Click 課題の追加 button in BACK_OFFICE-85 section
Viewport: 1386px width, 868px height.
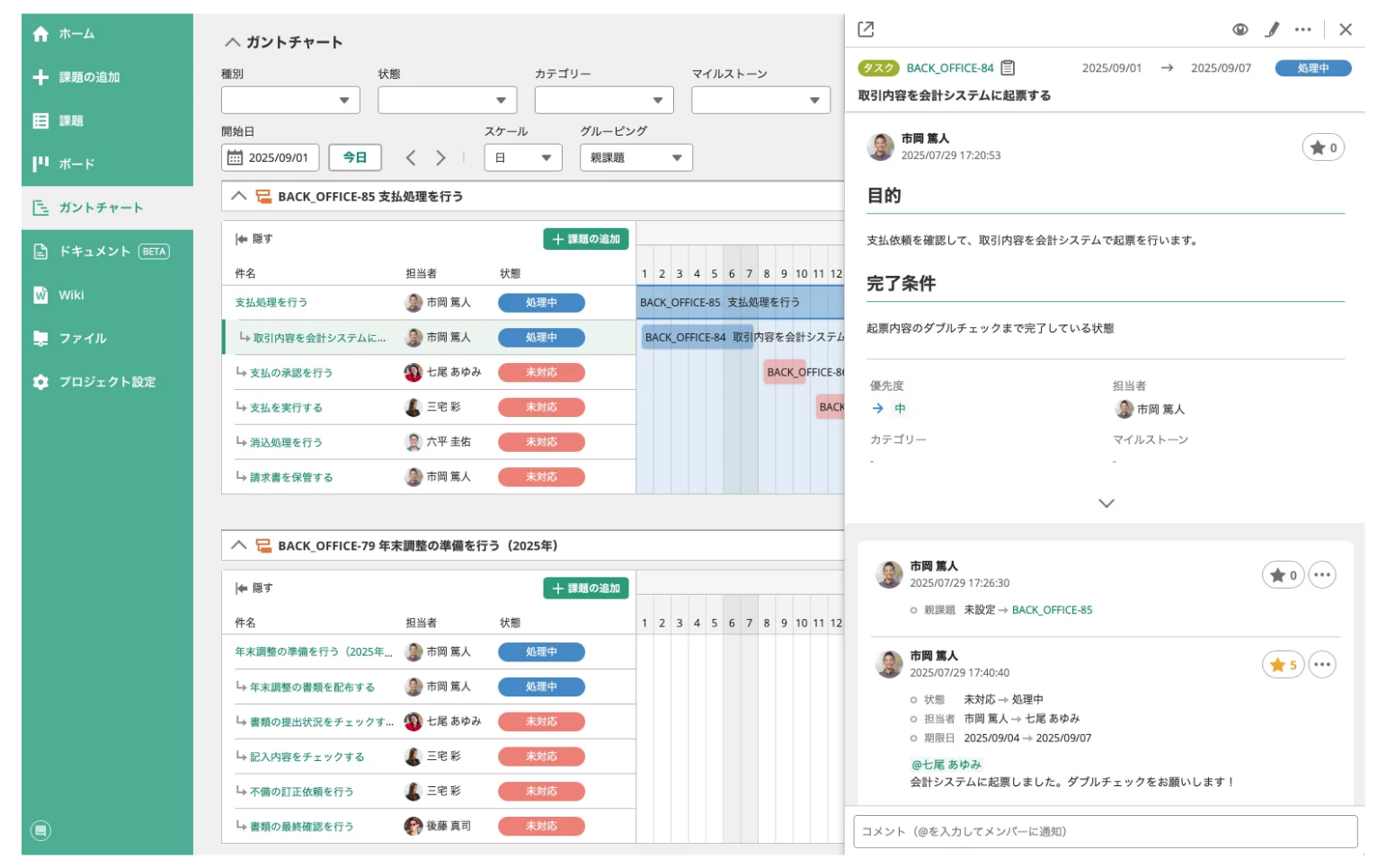pyautogui.click(x=586, y=239)
